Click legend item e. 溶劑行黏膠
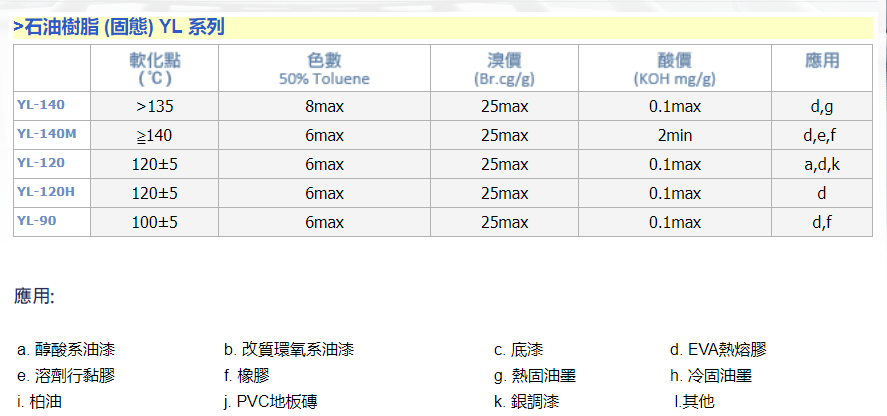 pos(66,375)
